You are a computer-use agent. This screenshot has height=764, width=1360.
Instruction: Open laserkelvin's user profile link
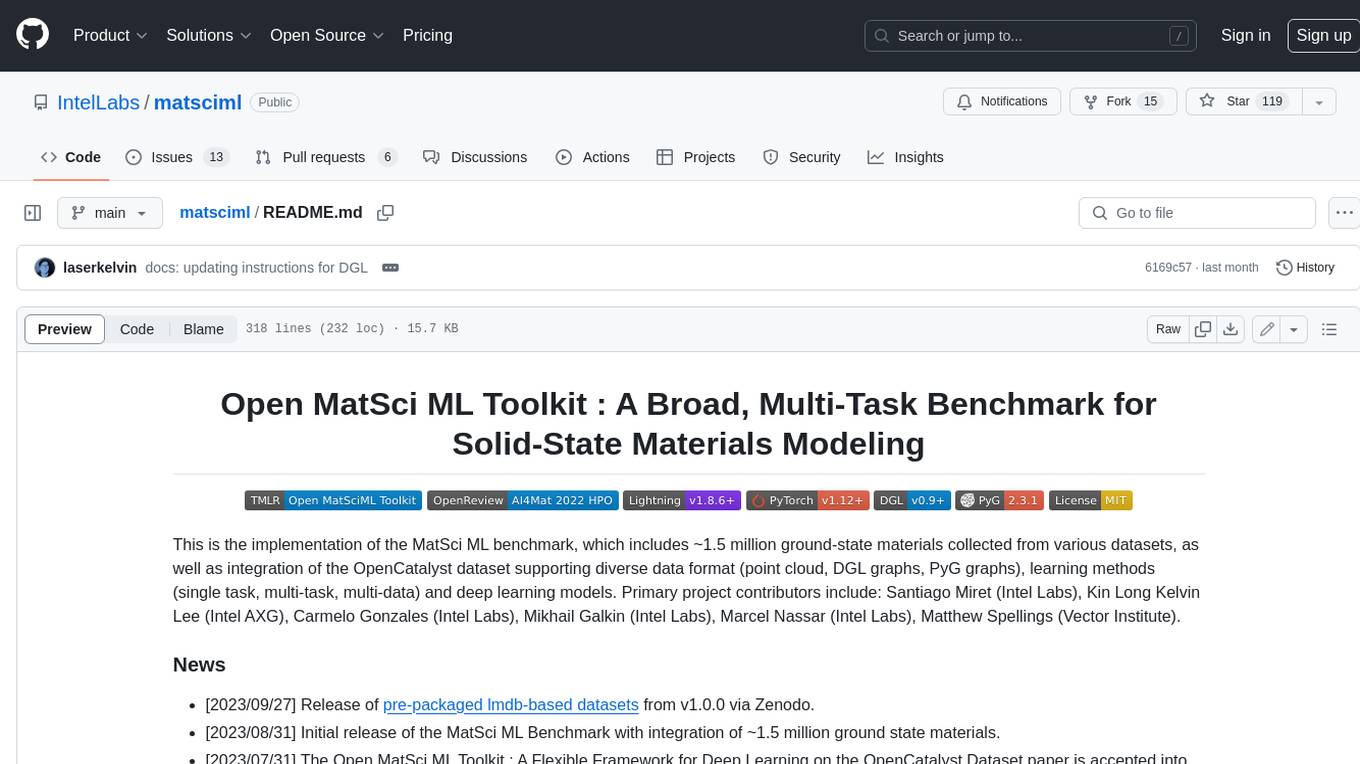pos(100,268)
